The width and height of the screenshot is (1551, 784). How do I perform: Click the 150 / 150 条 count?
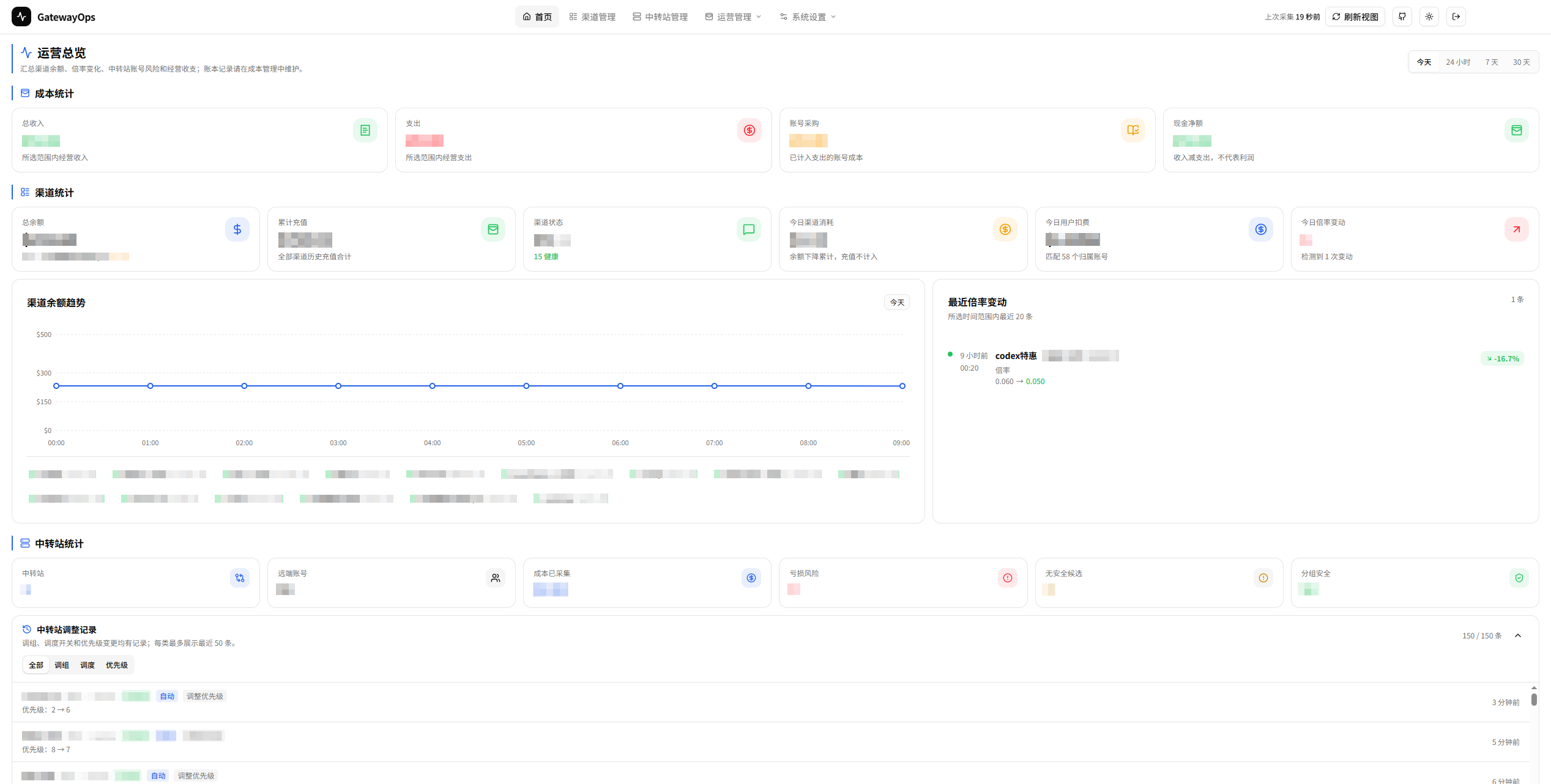pyautogui.click(x=1482, y=636)
